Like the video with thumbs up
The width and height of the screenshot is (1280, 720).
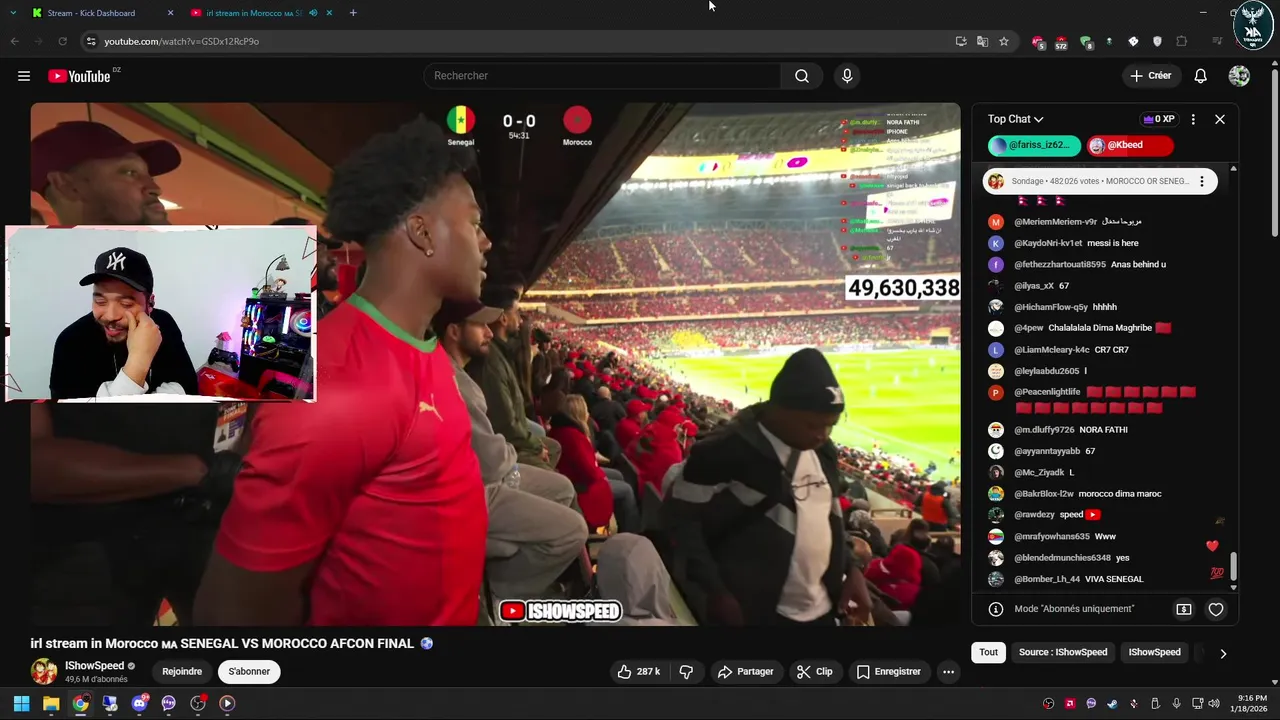coord(638,672)
